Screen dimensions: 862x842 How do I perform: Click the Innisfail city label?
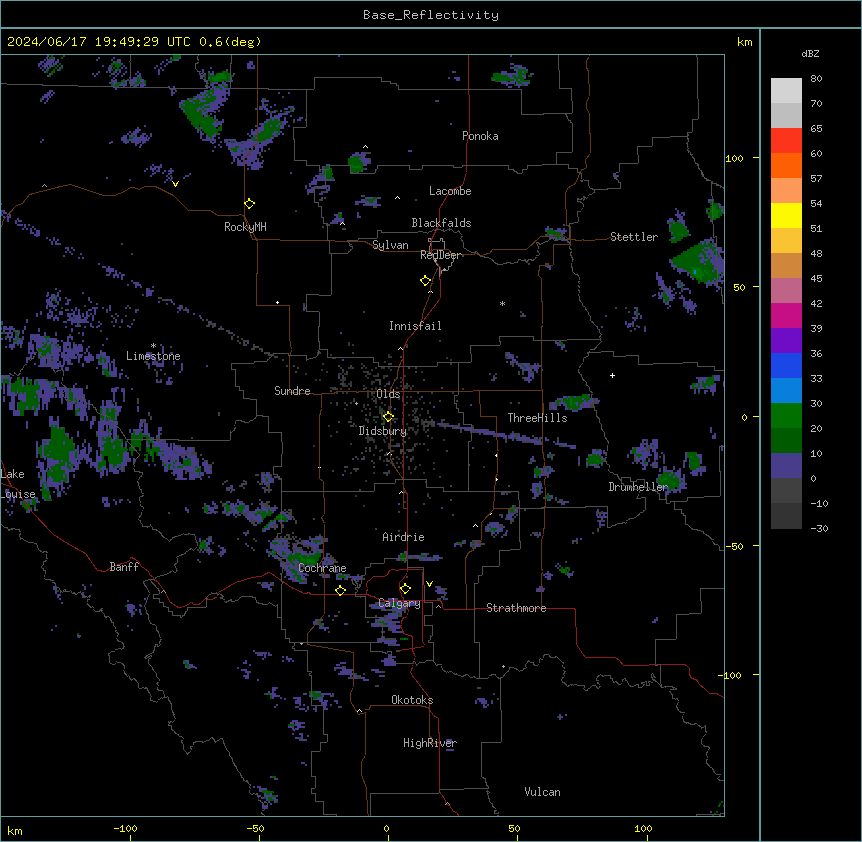click(415, 326)
